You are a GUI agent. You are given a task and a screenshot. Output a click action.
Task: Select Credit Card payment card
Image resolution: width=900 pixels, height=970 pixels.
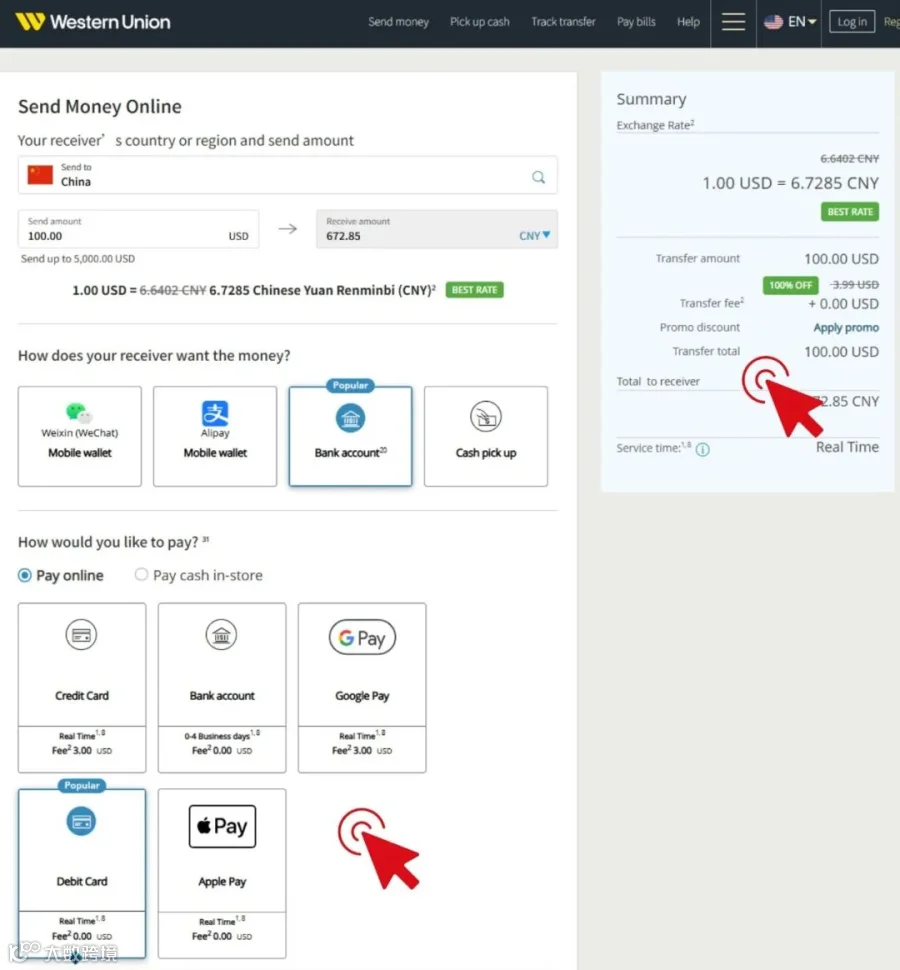coord(82,687)
